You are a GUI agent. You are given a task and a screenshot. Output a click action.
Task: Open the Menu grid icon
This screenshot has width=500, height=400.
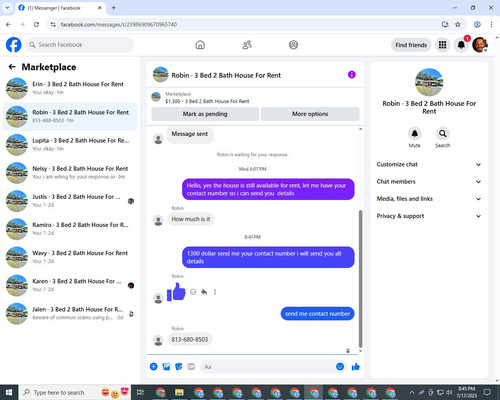pyautogui.click(x=442, y=45)
